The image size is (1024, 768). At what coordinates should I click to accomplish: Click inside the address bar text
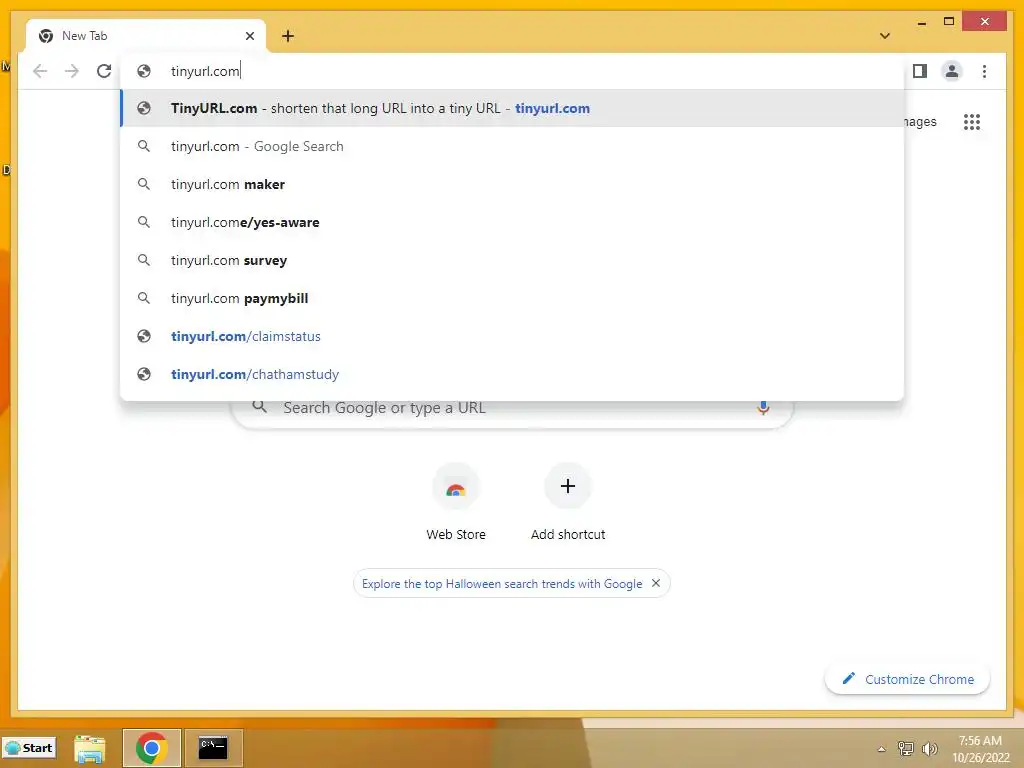(x=205, y=71)
